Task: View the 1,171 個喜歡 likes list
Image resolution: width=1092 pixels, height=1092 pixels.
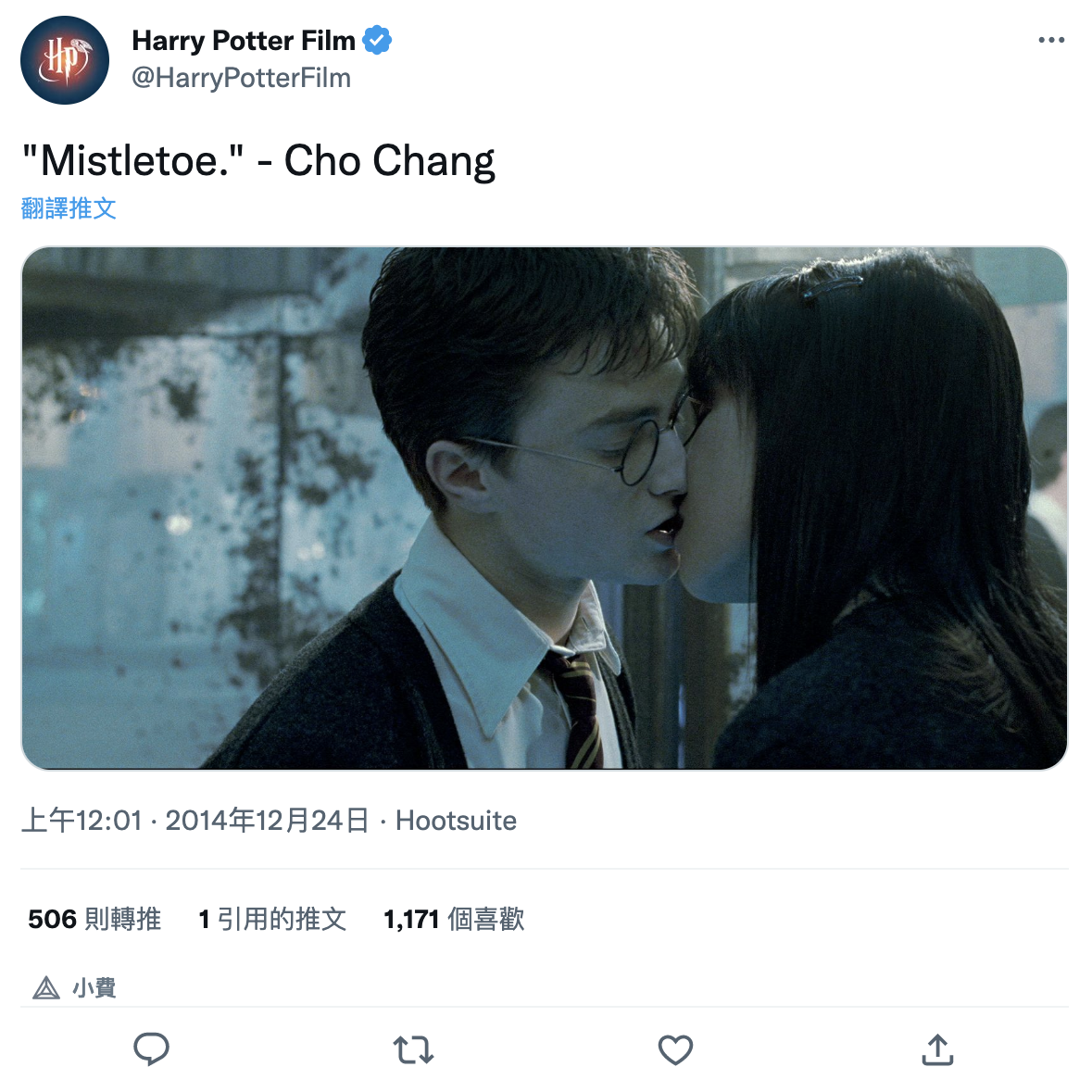Action: [x=453, y=920]
